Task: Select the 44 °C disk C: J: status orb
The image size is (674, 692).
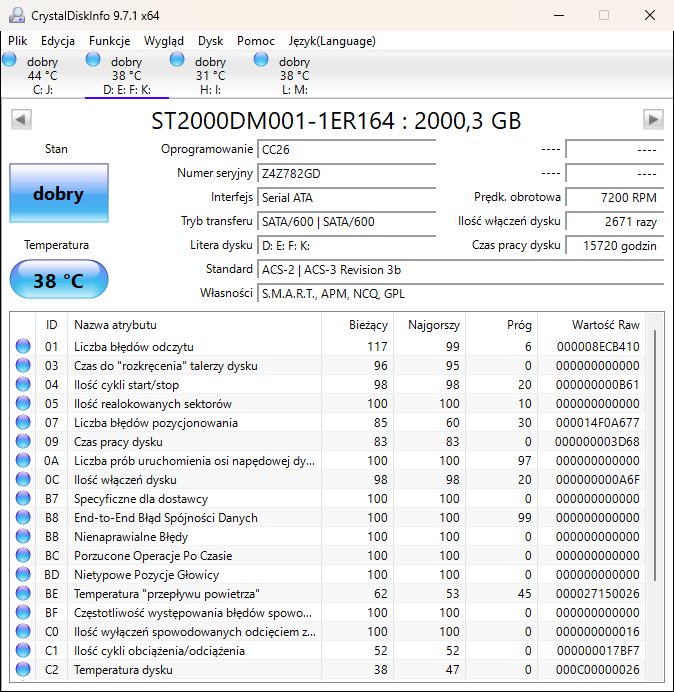Action: point(10,60)
